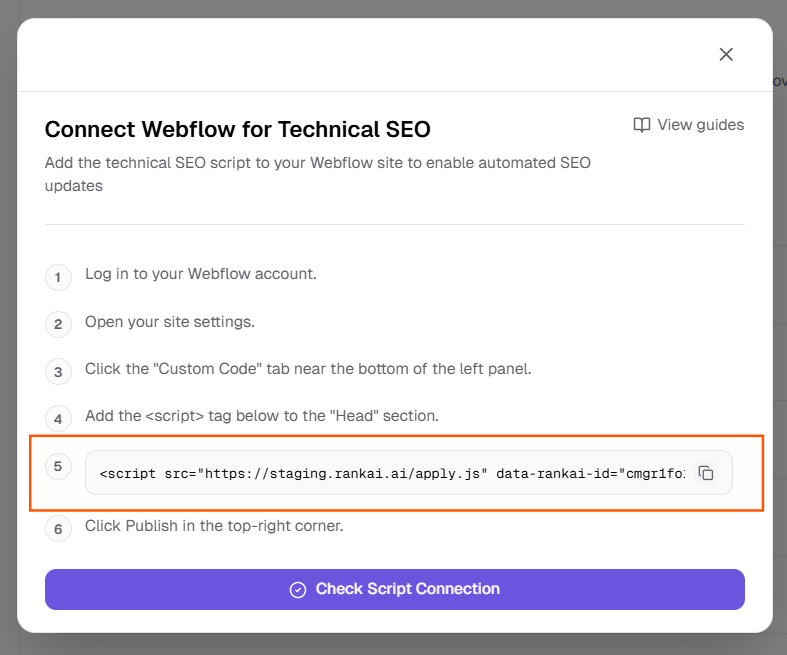Click the step 6 number badge
This screenshot has height=655, width=787.
coord(58,527)
